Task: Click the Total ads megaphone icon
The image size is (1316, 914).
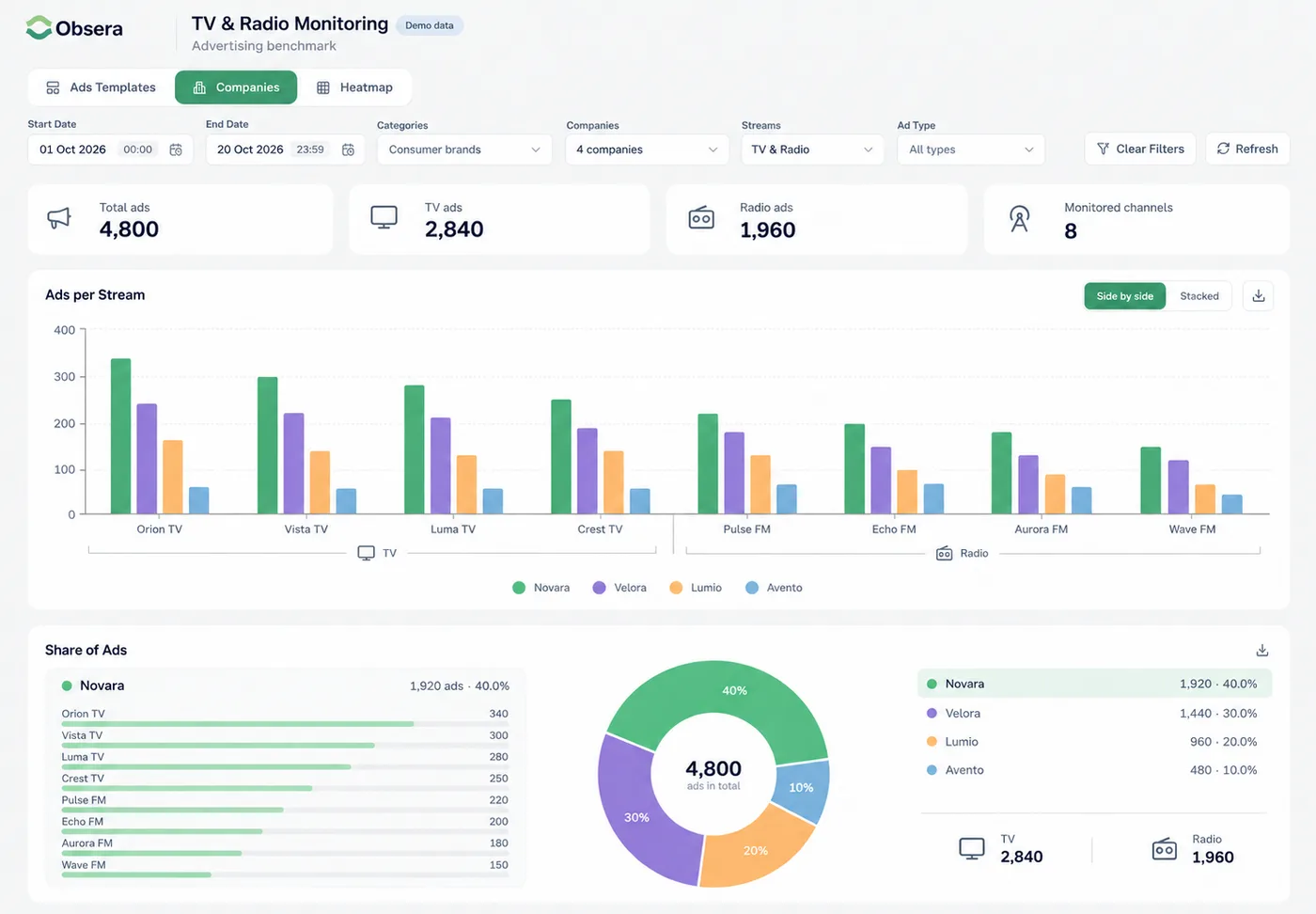Action: [x=59, y=218]
